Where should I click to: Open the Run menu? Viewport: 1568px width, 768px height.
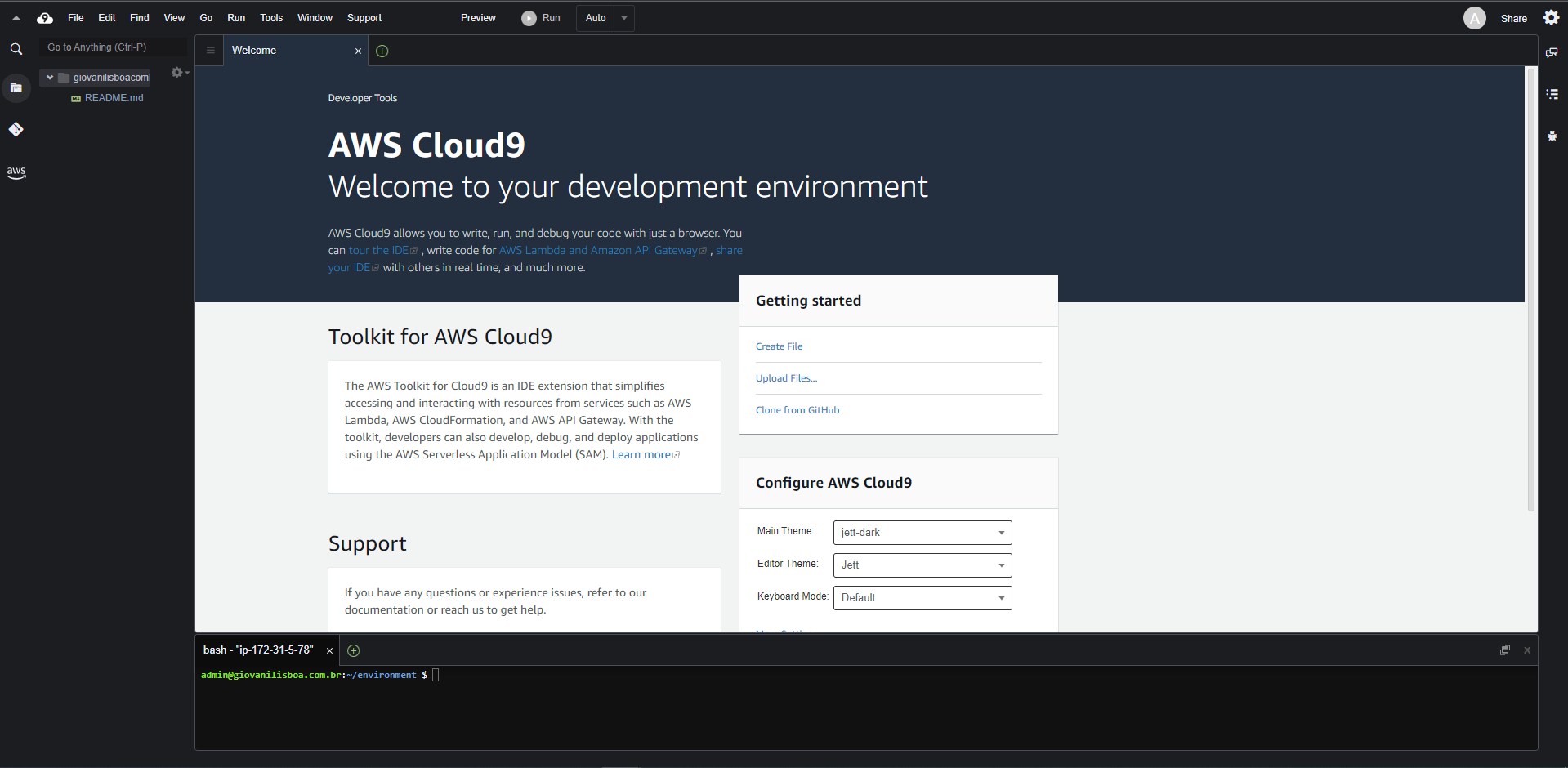coord(236,18)
